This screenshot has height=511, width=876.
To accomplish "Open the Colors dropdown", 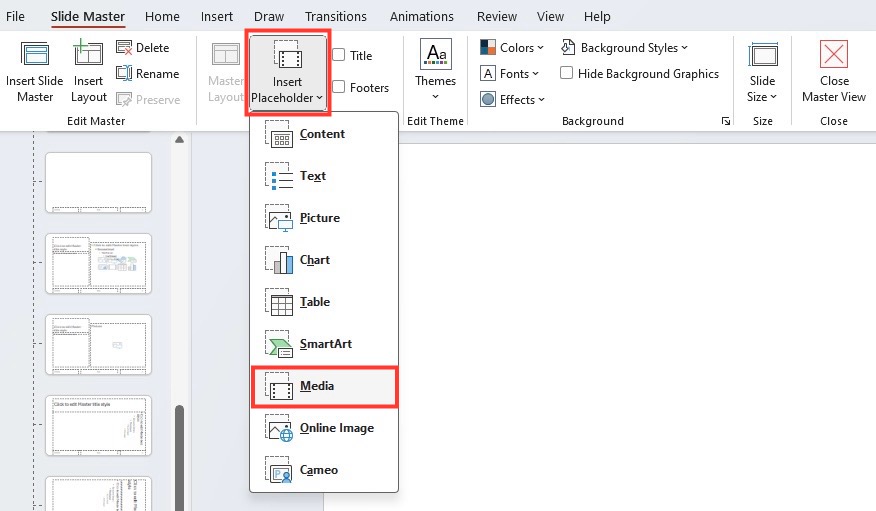I will coord(512,47).
